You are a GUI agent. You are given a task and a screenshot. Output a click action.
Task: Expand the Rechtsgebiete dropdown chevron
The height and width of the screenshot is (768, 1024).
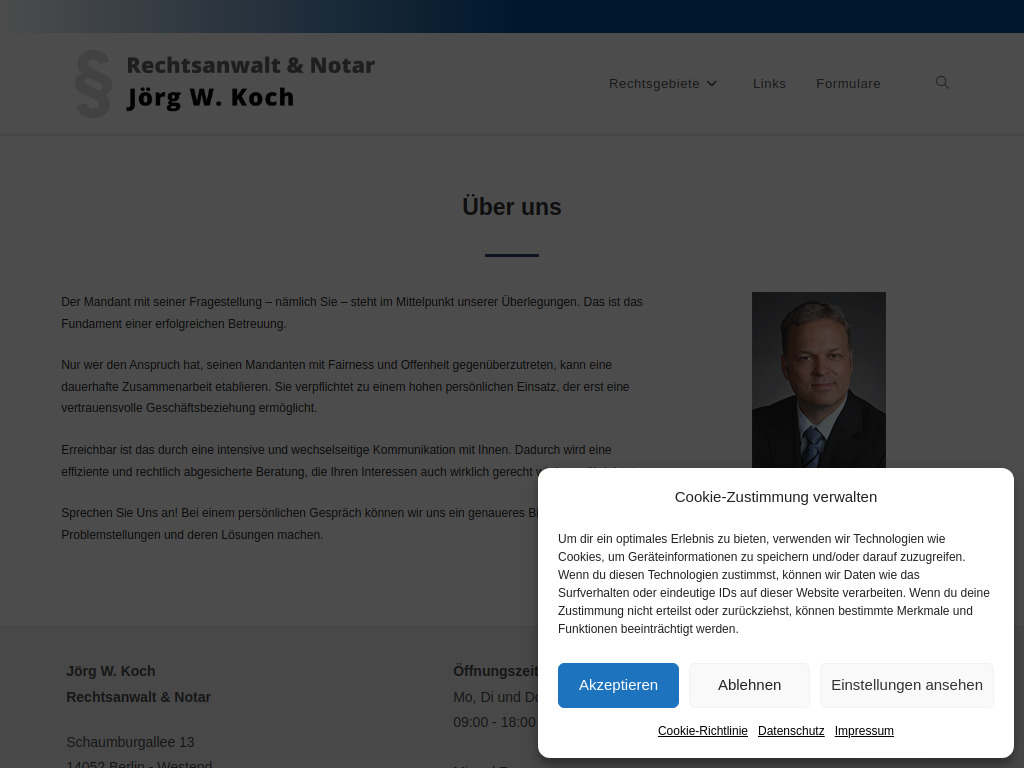tap(712, 84)
